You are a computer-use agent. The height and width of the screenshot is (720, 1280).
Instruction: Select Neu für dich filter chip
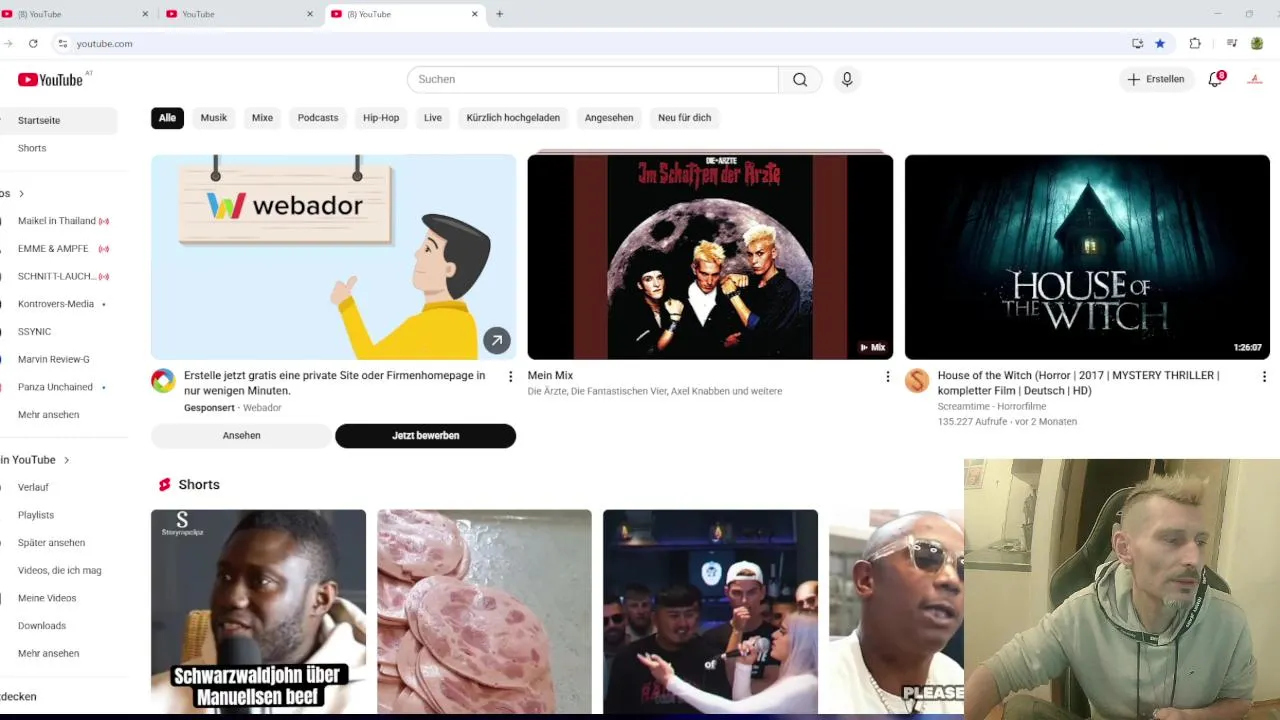684,118
